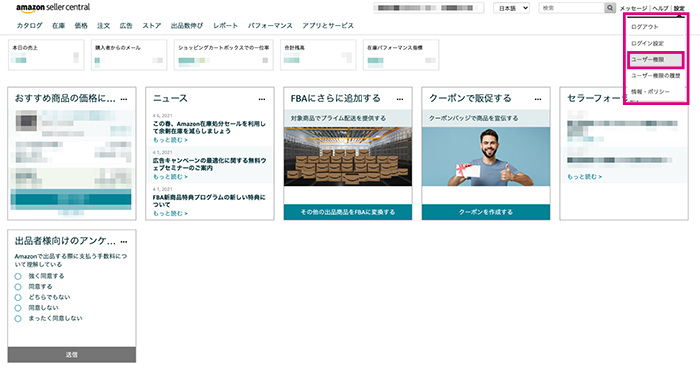Open the おすすめ商品の価格 card ellipsis menu
The height and width of the screenshot is (373, 700).
tap(124, 99)
